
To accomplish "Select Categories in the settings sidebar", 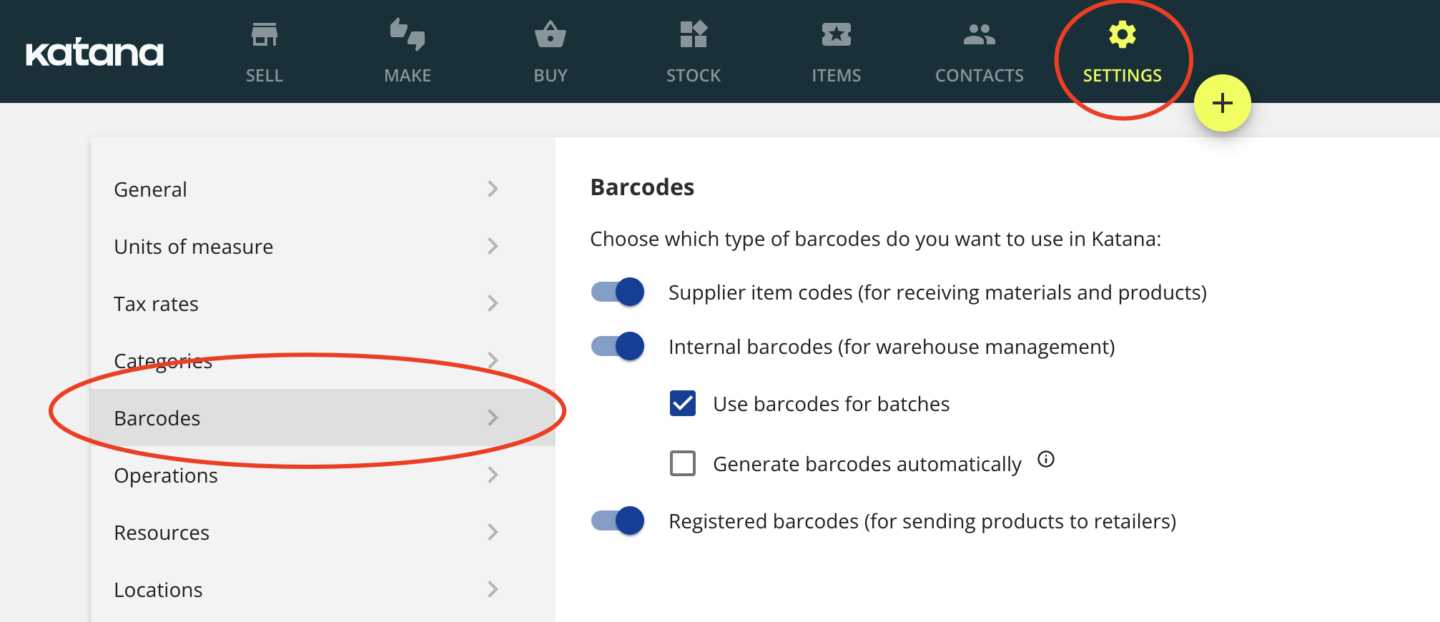I will tap(300, 360).
